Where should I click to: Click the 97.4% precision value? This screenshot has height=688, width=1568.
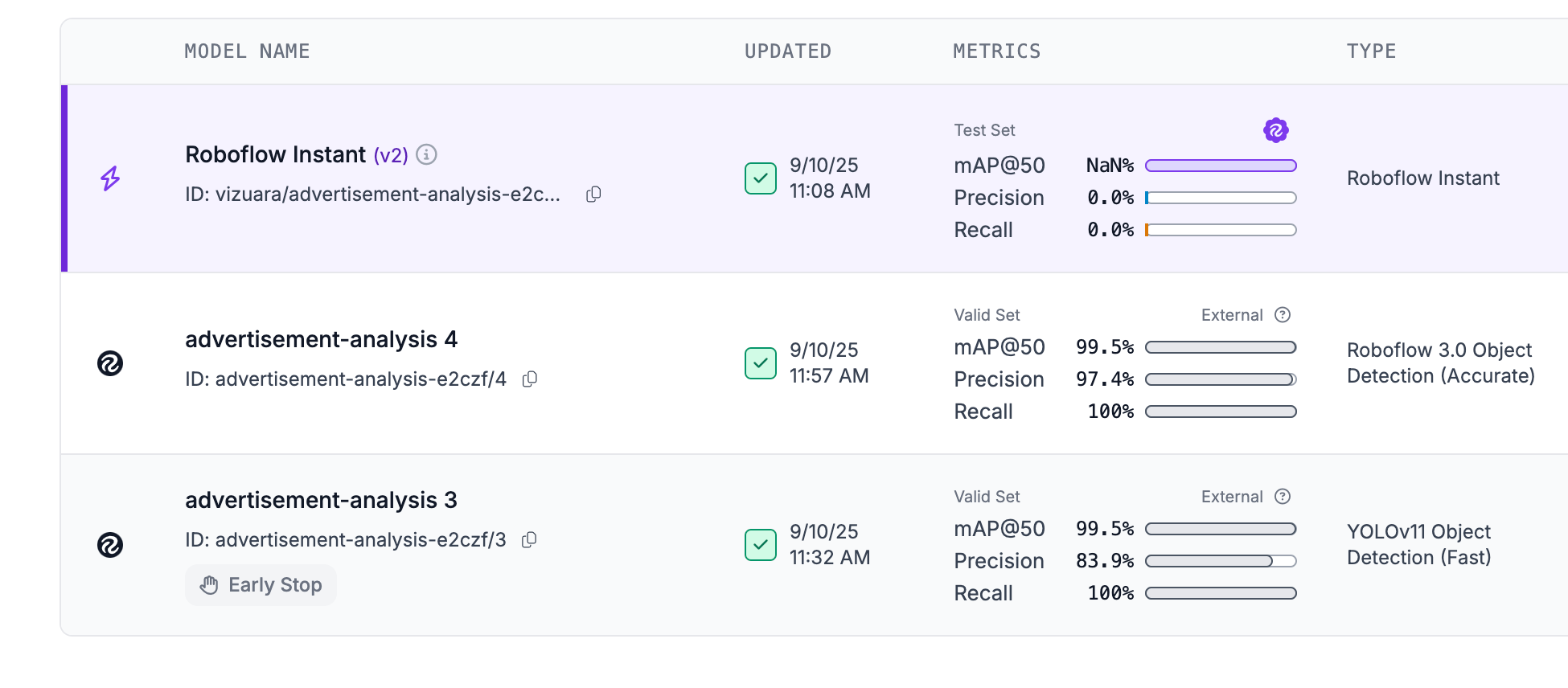1105,379
